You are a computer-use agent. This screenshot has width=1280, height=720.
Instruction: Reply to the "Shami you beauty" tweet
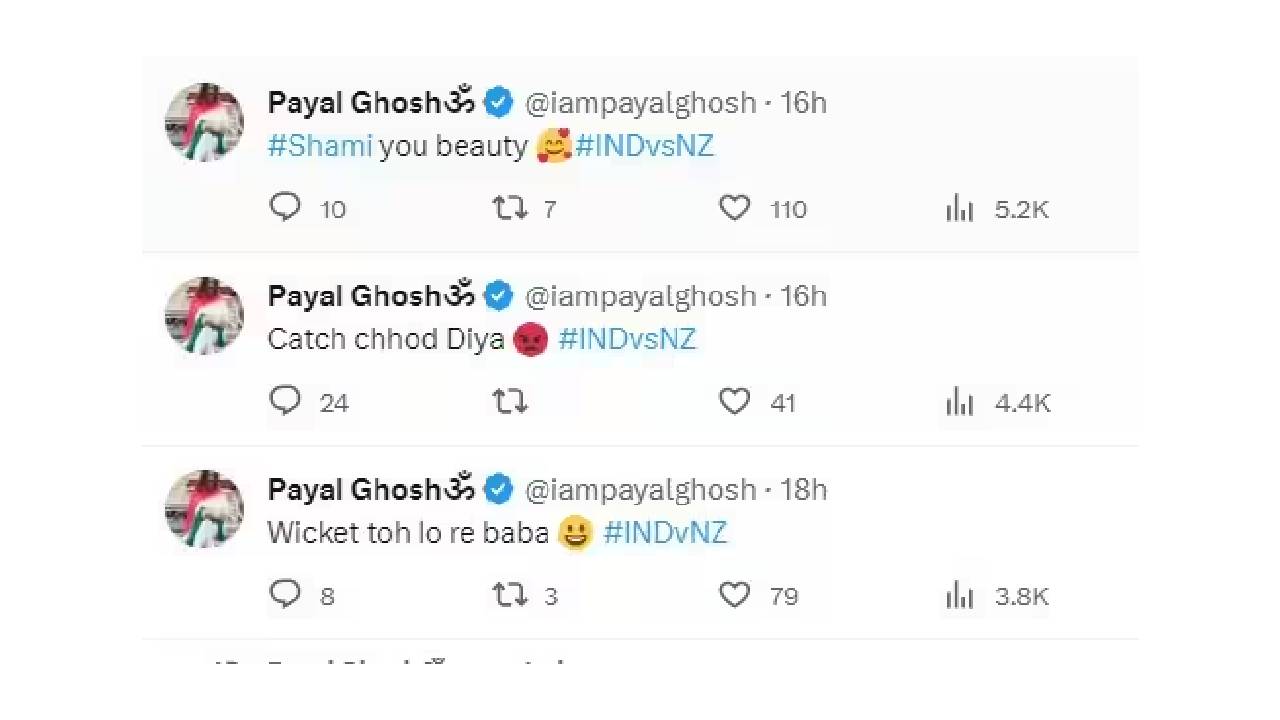pos(285,207)
